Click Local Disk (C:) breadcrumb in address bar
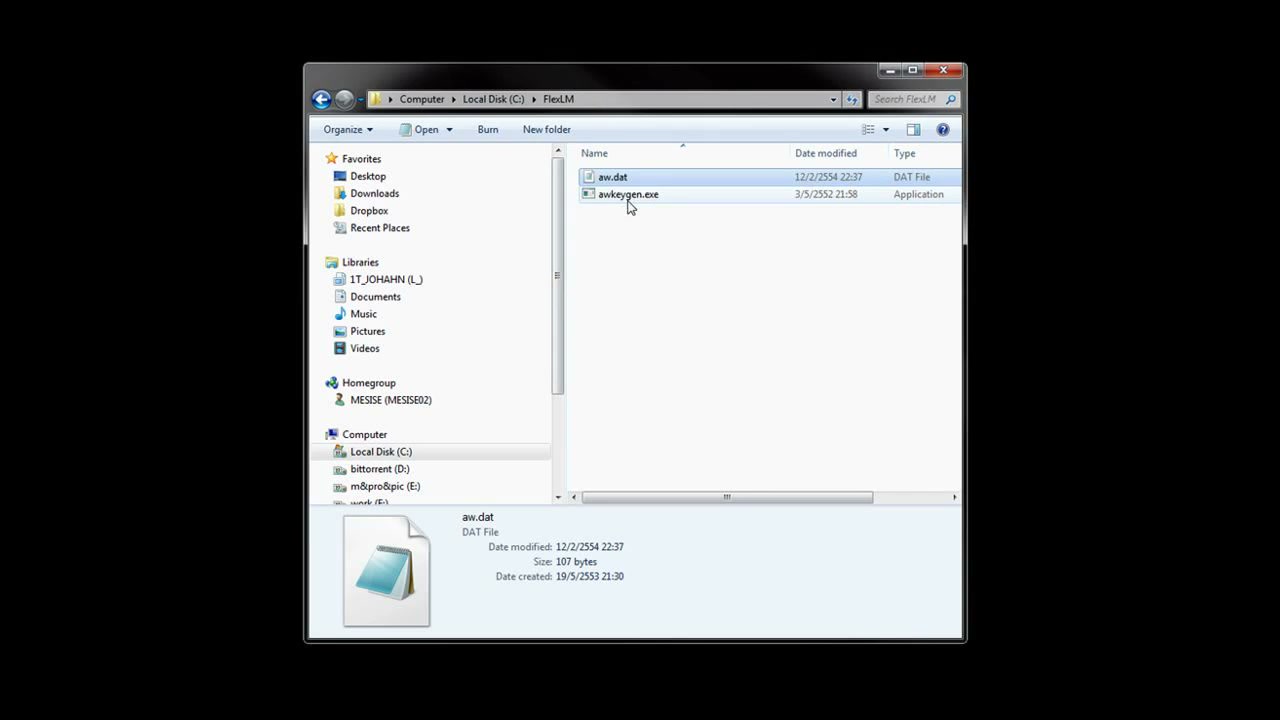Image resolution: width=1280 pixels, height=720 pixels. tap(493, 99)
